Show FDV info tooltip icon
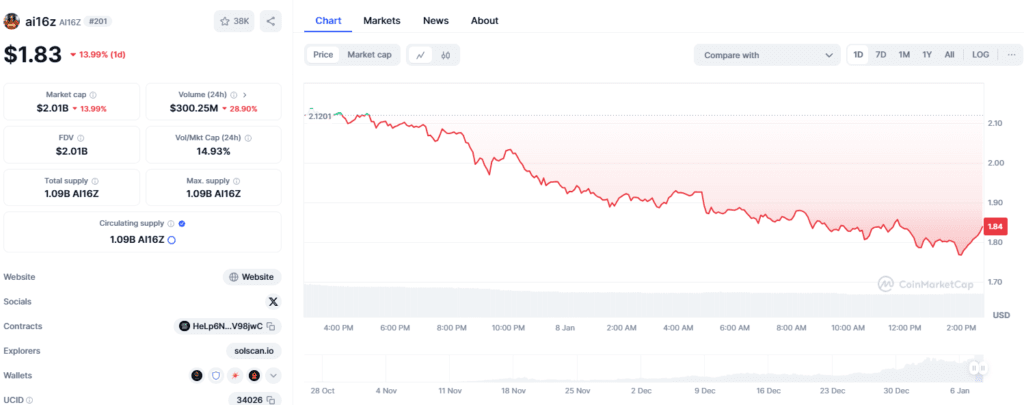The width and height of the screenshot is (1024, 405). [80, 138]
